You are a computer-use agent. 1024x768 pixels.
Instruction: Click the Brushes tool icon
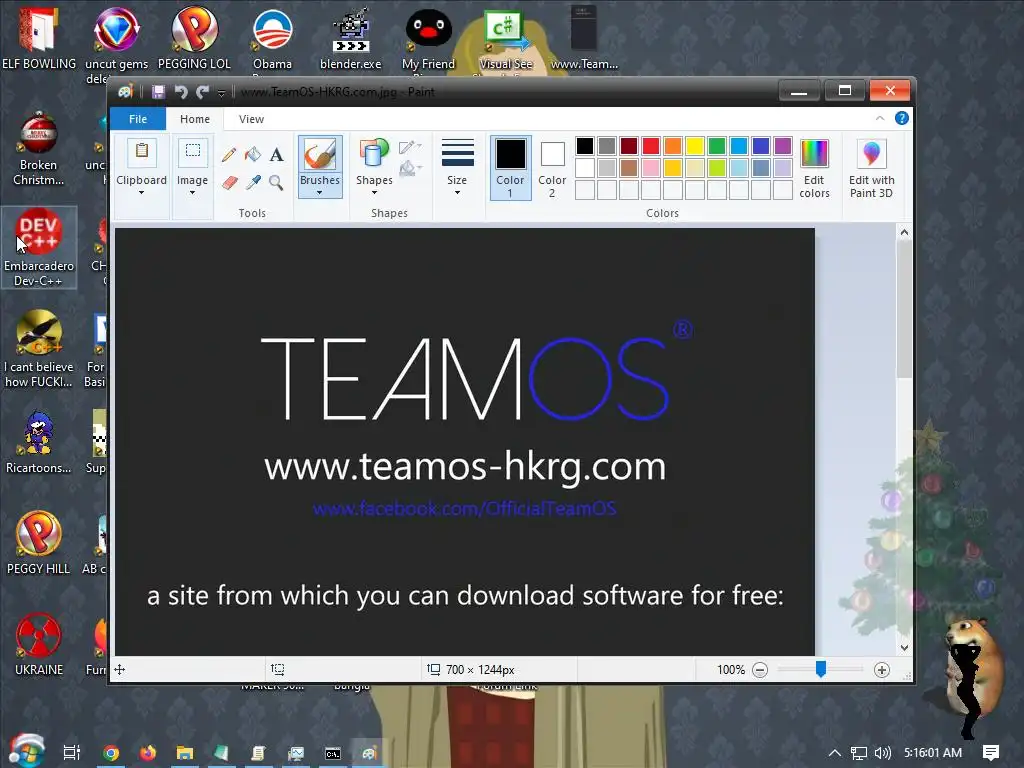tap(320, 155)
